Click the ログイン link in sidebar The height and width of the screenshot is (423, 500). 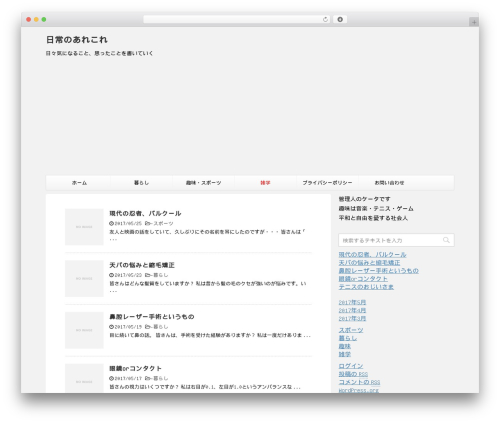pos(351,366)
